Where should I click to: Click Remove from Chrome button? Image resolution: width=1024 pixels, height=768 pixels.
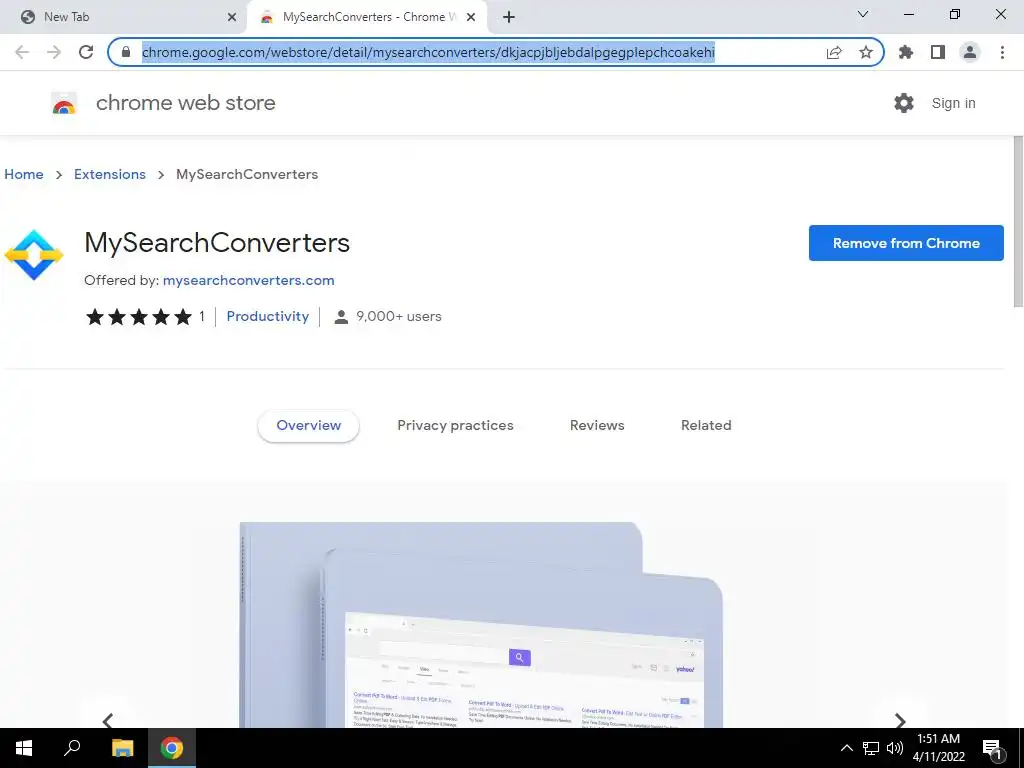[906, 243]
